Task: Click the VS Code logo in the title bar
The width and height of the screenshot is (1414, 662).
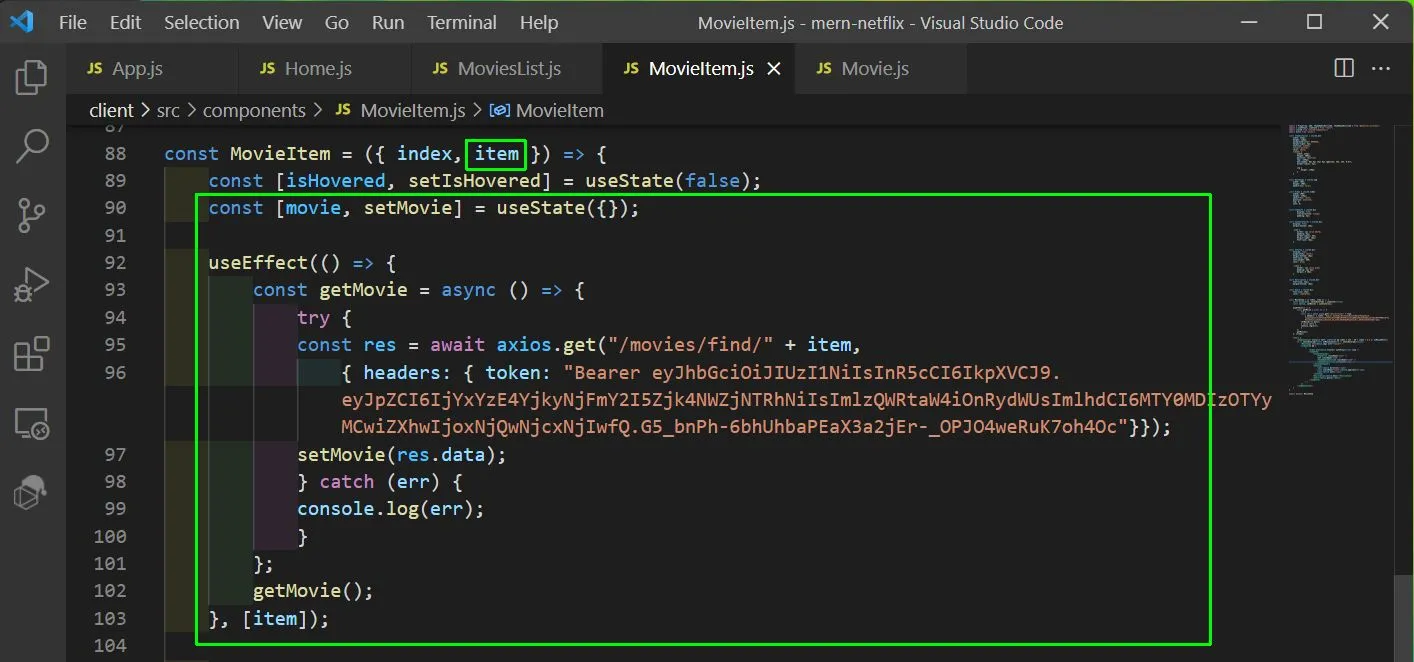Action: 22,22
